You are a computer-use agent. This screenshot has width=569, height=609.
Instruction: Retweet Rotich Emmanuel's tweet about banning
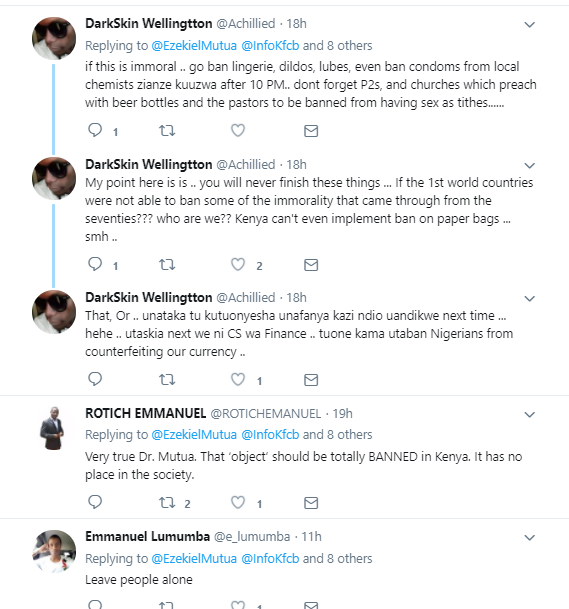167,503
